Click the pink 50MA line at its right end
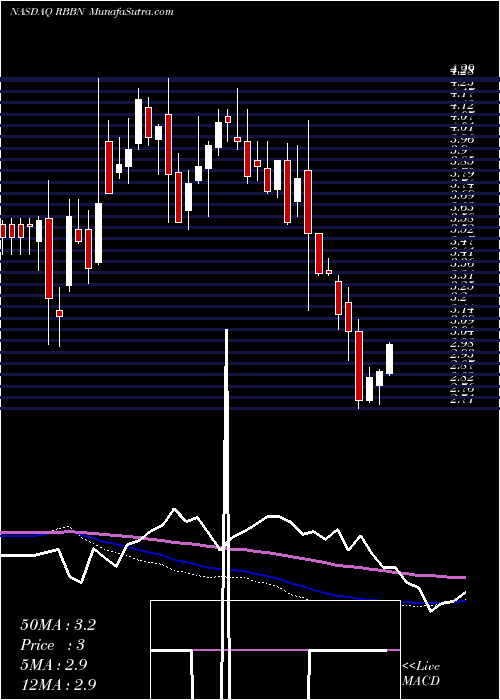500x700 pixels. [x=462, y=577]
